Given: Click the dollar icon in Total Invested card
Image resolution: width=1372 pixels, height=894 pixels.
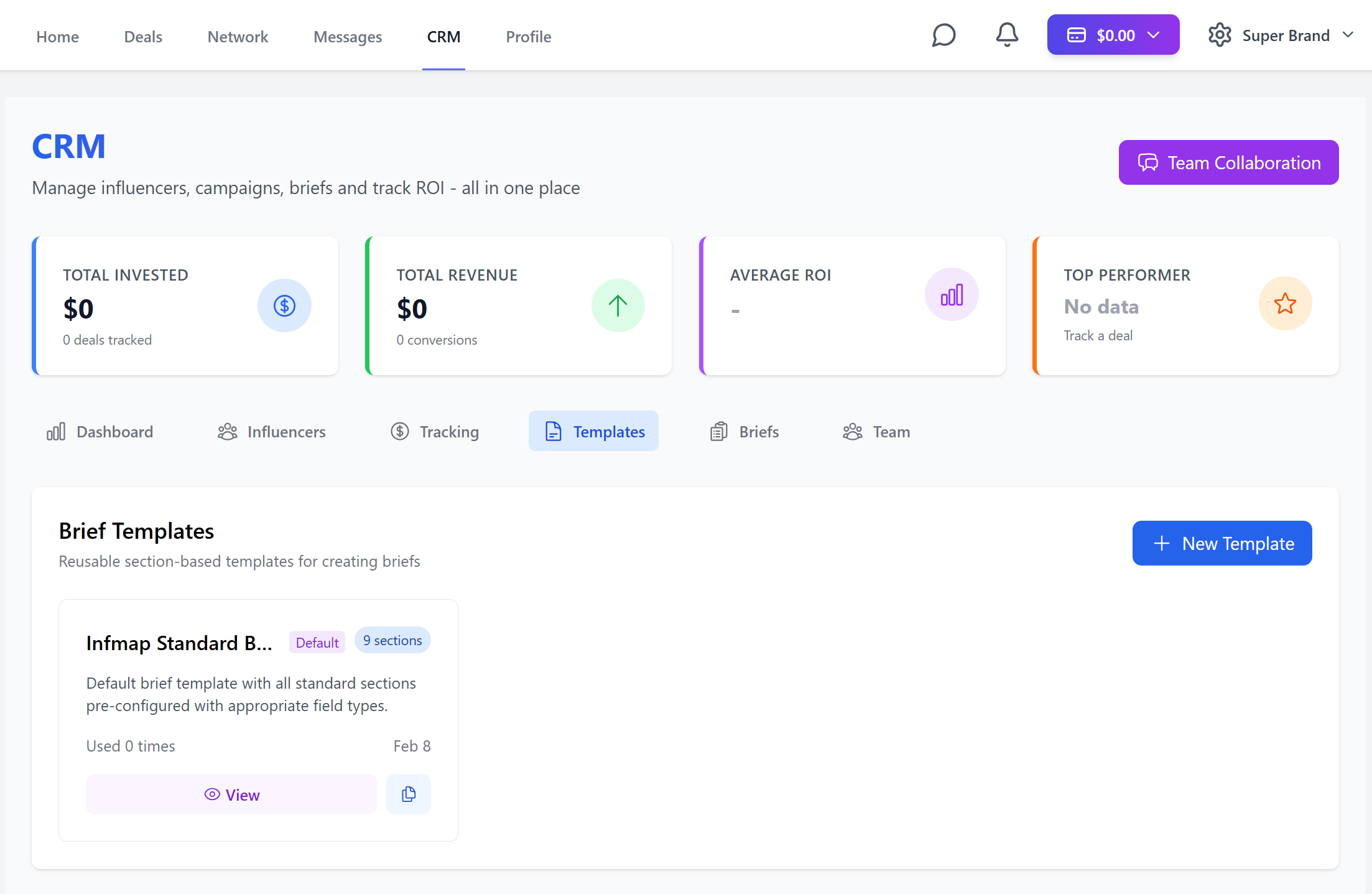Looking at the screenshot, I should pyautogui.click(x=284, y=305).
